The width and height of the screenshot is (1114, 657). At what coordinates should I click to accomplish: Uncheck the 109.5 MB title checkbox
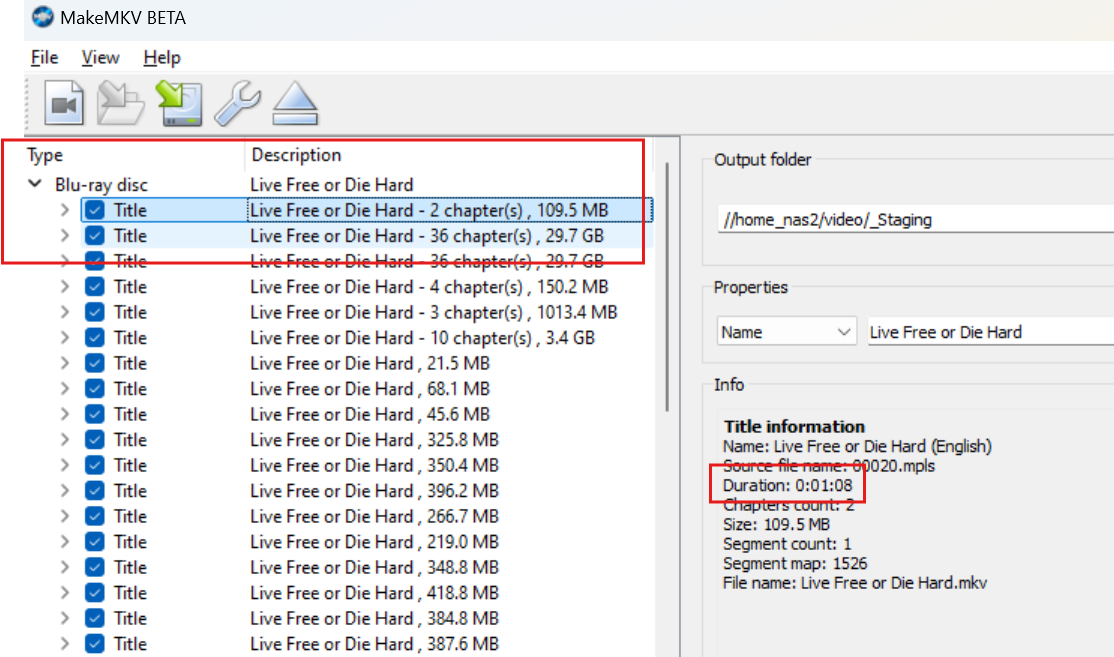pos(94,210)
